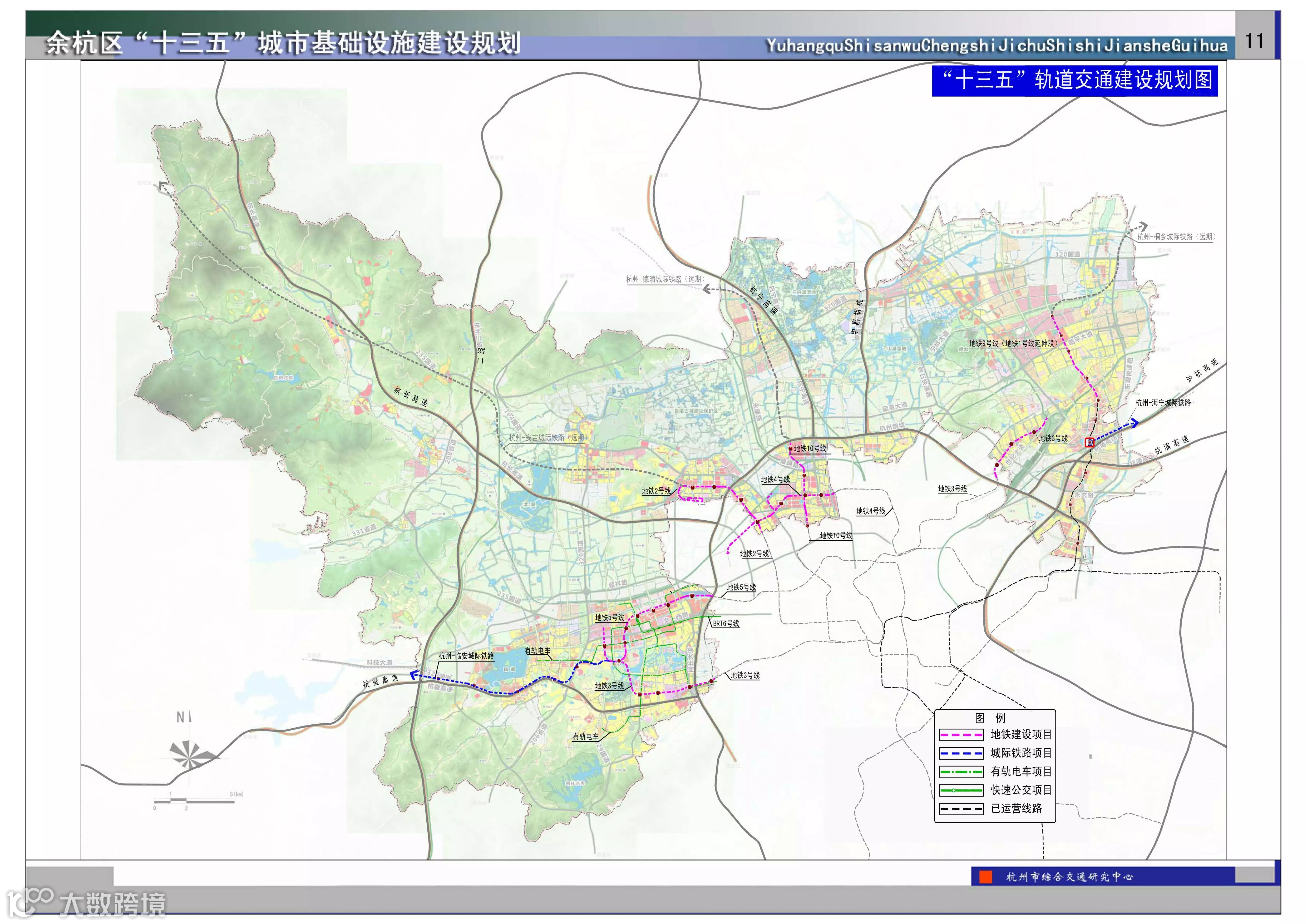Click the page number 11
This screenshot has width=1307, height=924.
pyautogui.click(x=1255, y=41)
